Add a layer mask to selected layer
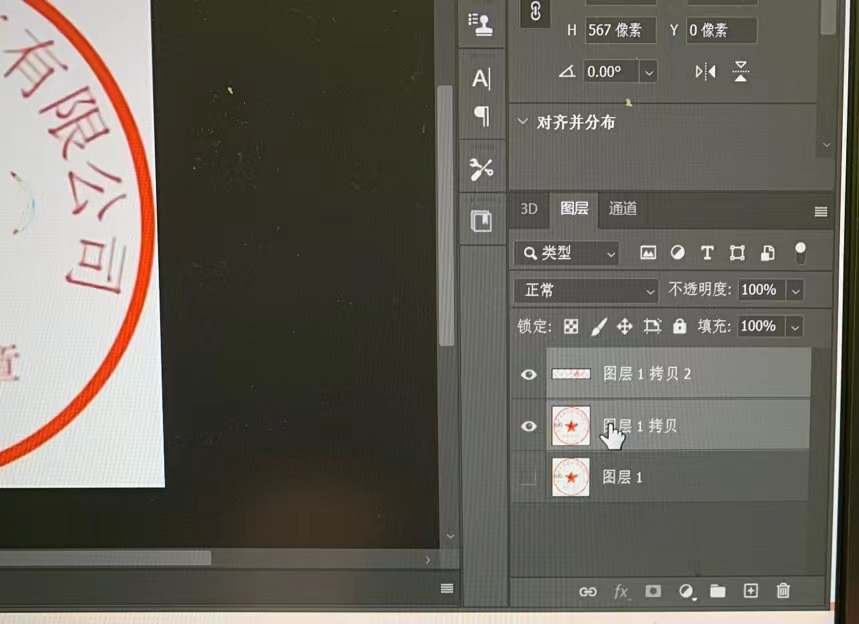The image size is (859, 624). 653,592
